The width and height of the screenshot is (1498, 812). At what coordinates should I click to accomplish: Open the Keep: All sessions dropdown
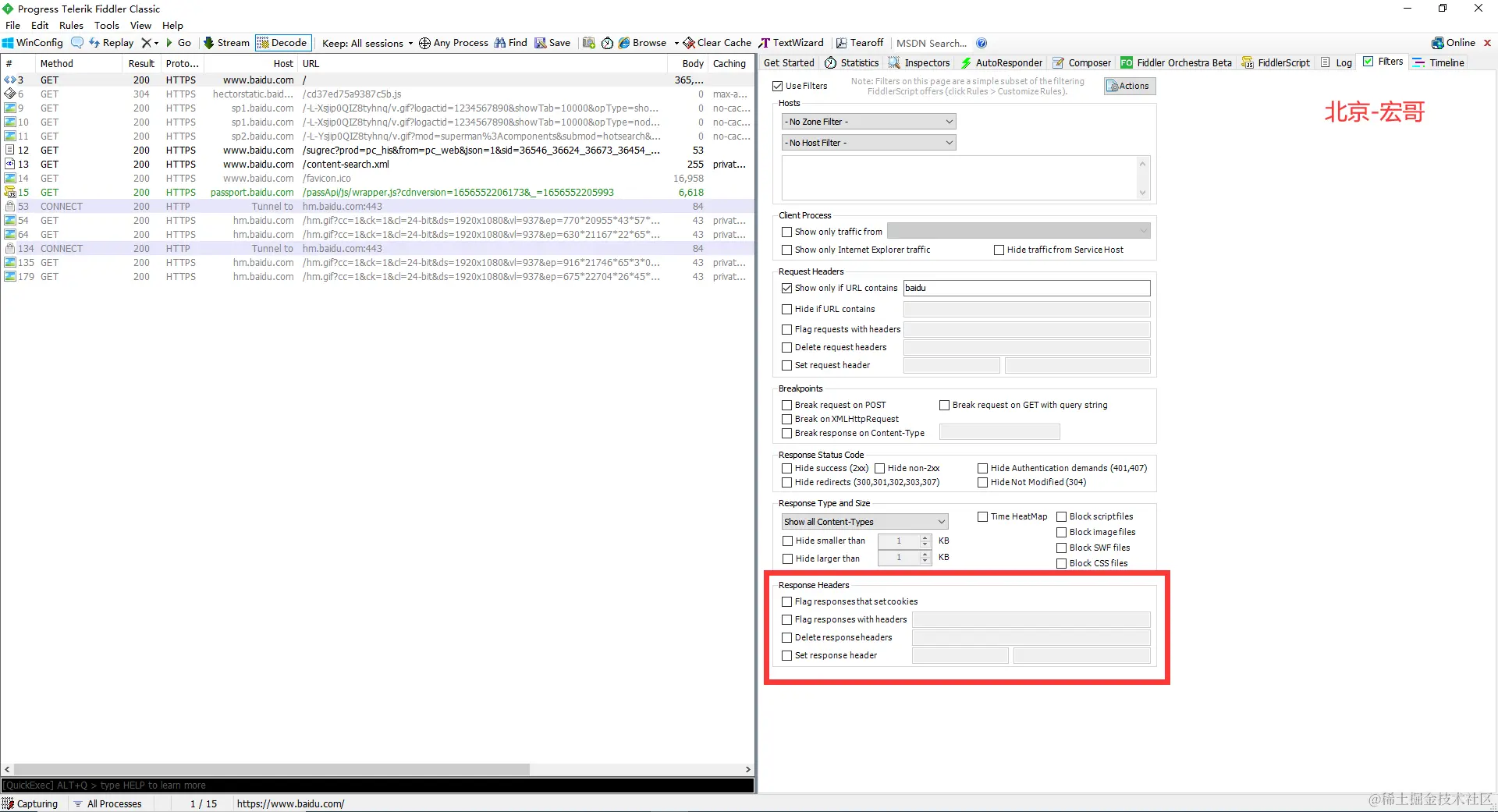point(367,43)
